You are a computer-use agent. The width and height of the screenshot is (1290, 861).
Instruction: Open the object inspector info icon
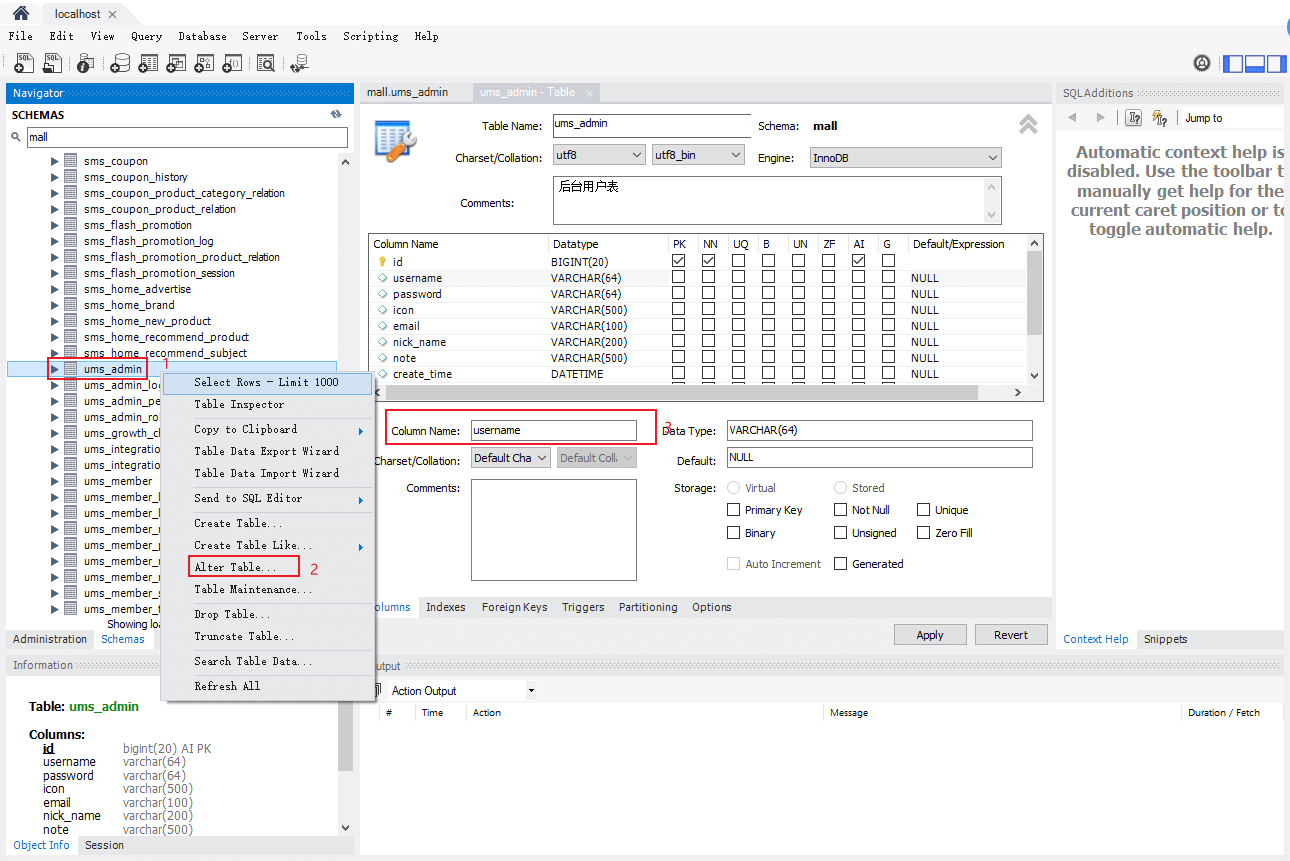(85, 63)
